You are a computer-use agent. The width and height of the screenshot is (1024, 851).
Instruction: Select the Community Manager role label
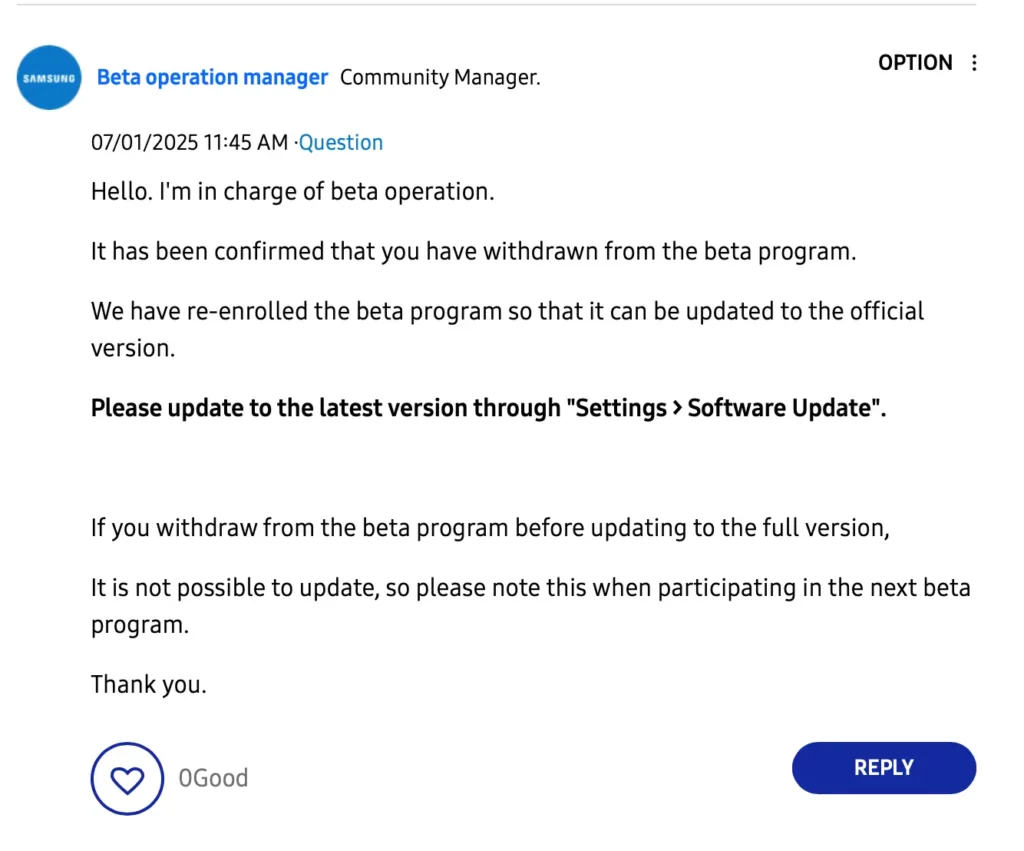pos(440,77)
